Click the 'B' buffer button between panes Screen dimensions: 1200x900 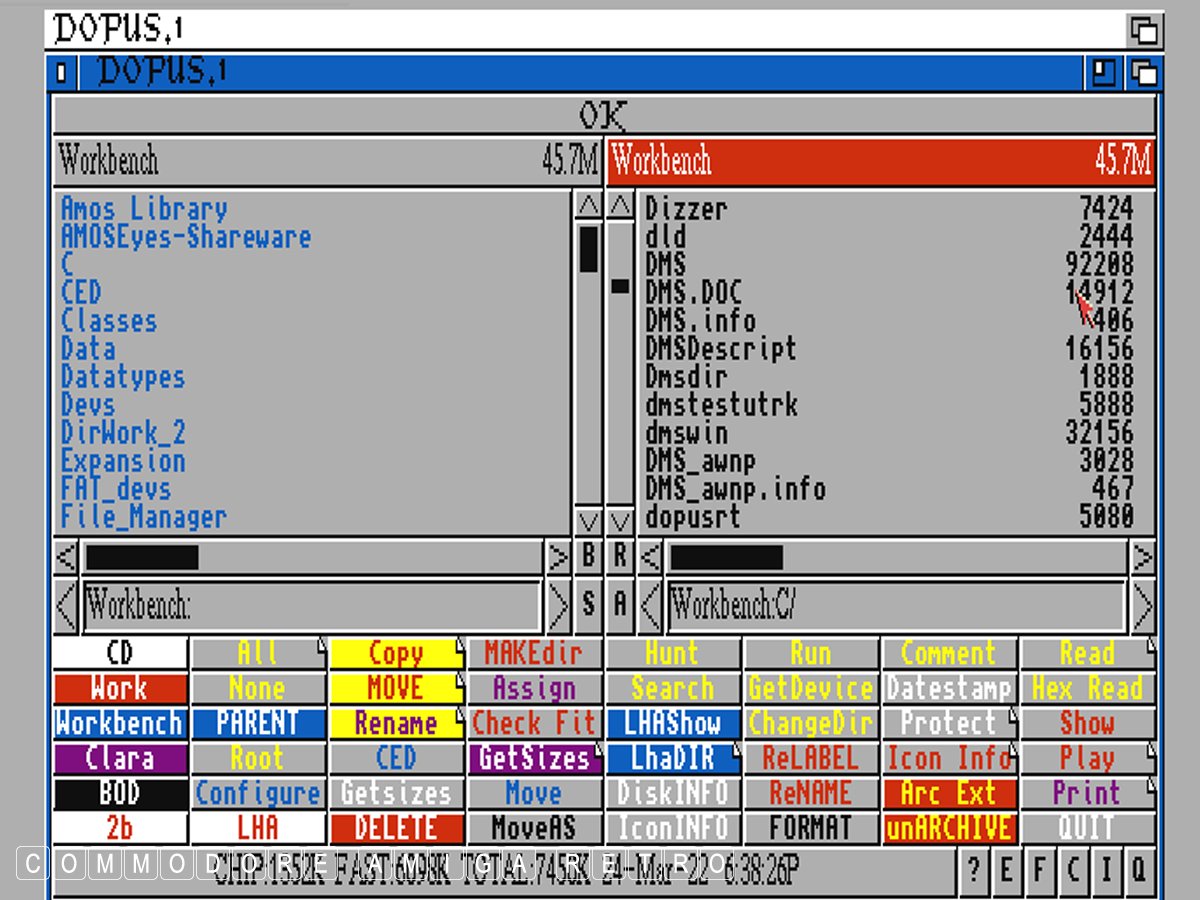click(x=589, y=556)
